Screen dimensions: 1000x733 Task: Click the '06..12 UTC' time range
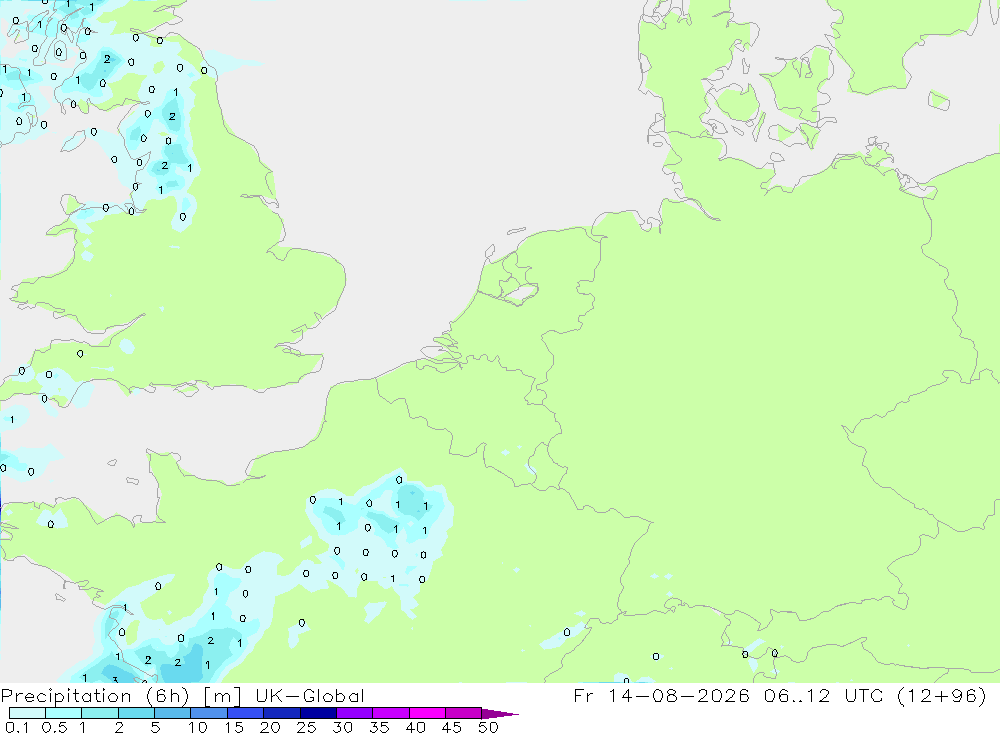(824, 695)
